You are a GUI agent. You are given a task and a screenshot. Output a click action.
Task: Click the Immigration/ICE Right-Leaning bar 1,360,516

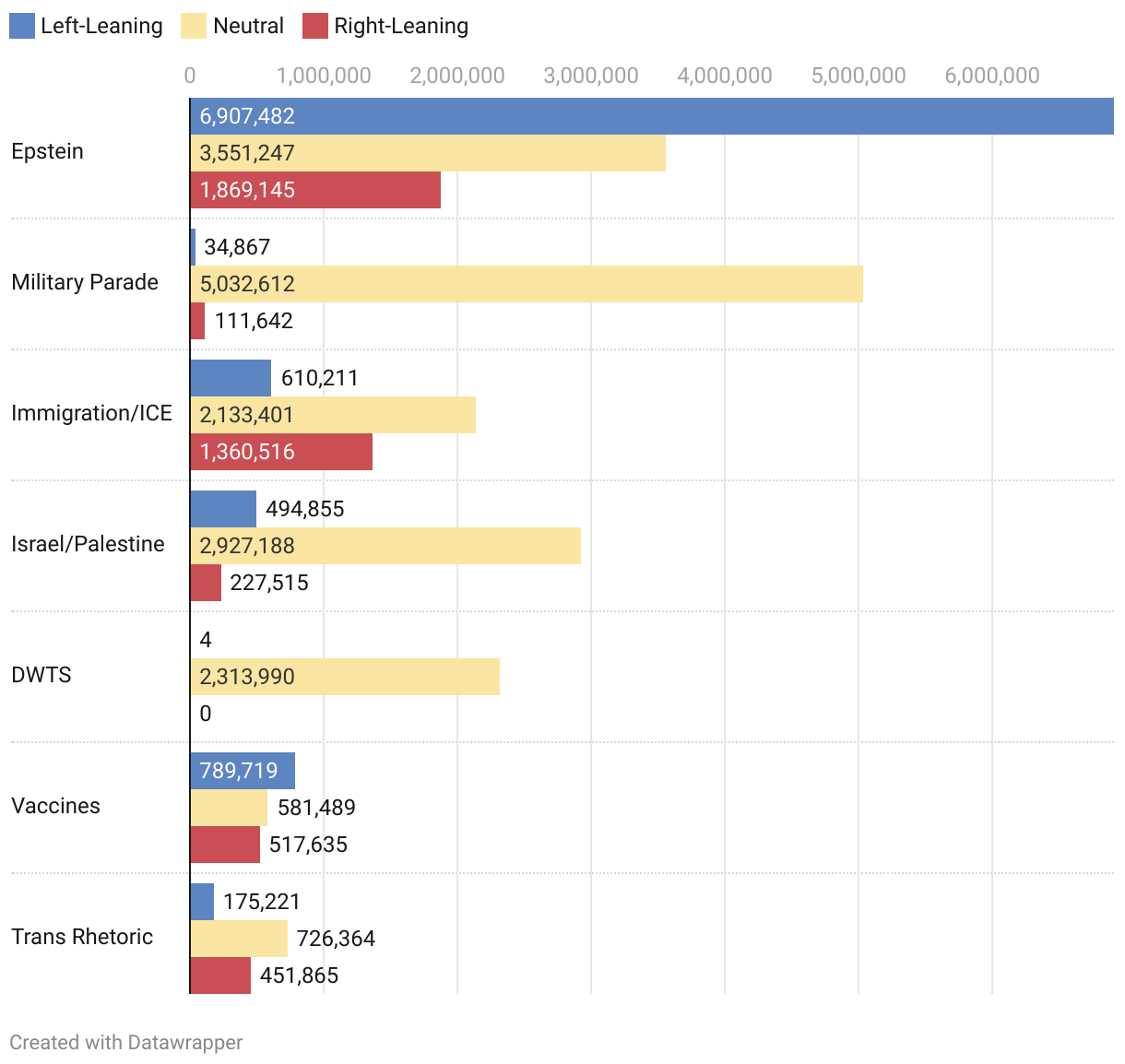click(281, 452)
